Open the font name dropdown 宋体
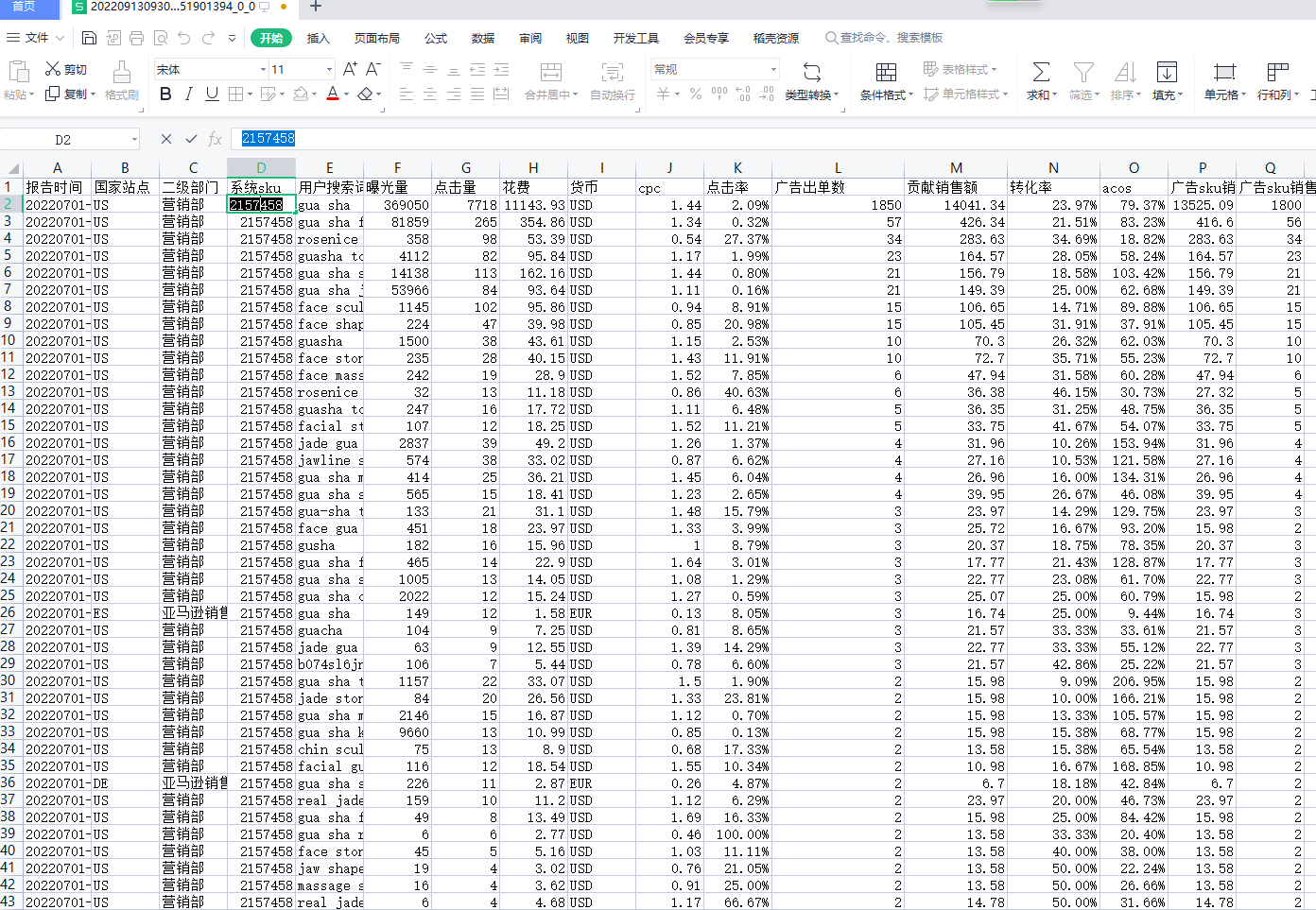The width and height of the screenshot is (1316, 910). [263, 70]
